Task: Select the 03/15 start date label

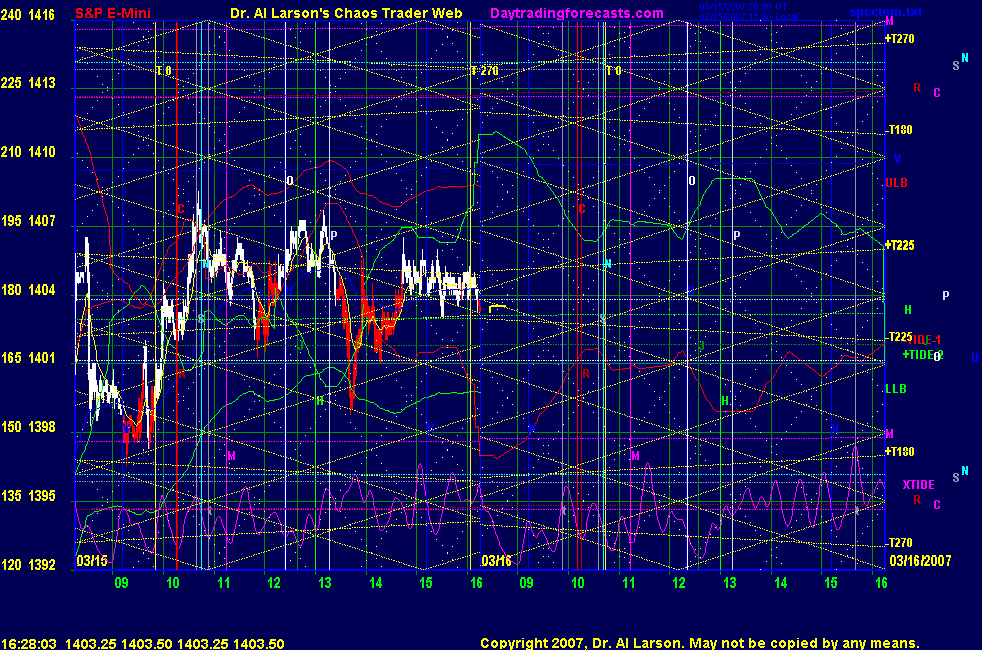Action: (91, 560)
